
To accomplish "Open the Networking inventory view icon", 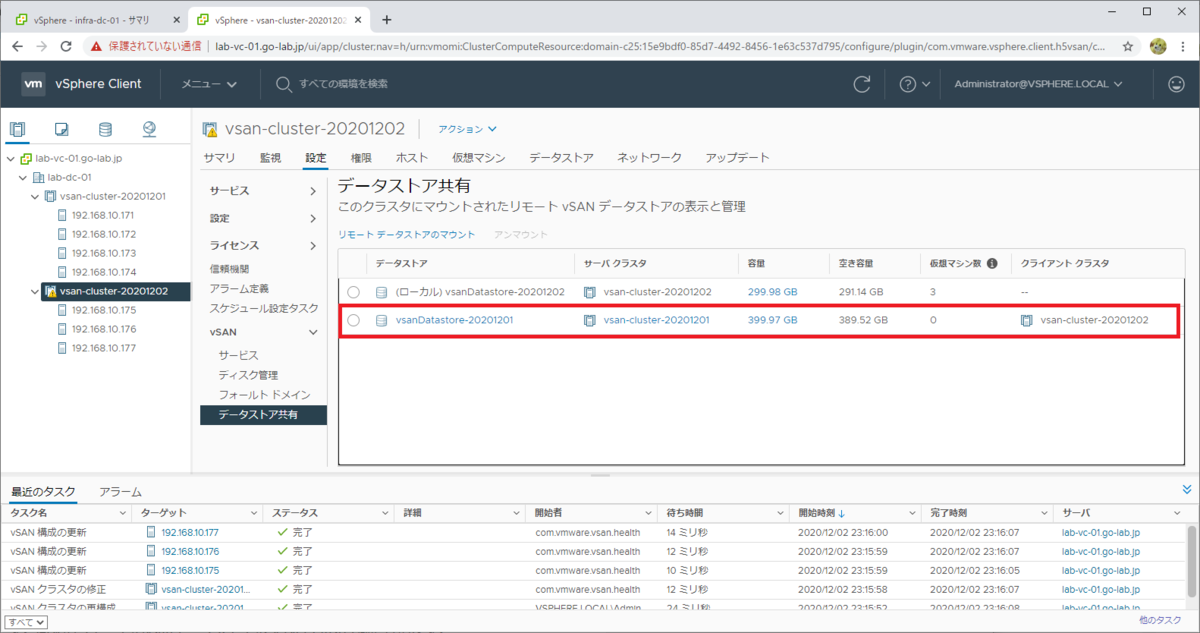I will [x=149, y=129].
